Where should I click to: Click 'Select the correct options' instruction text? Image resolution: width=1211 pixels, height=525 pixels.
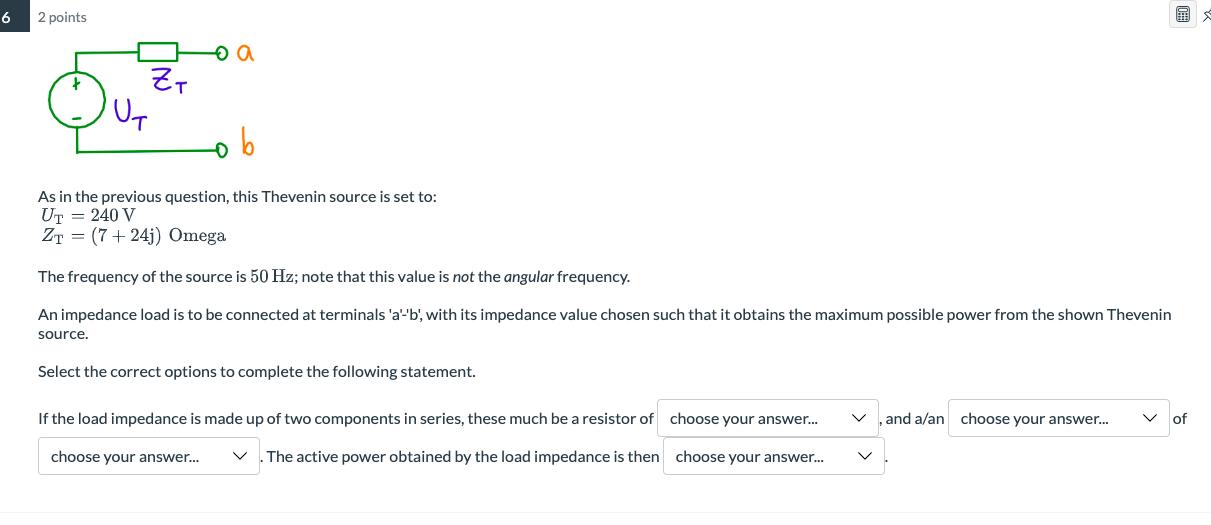coord(256,372)
